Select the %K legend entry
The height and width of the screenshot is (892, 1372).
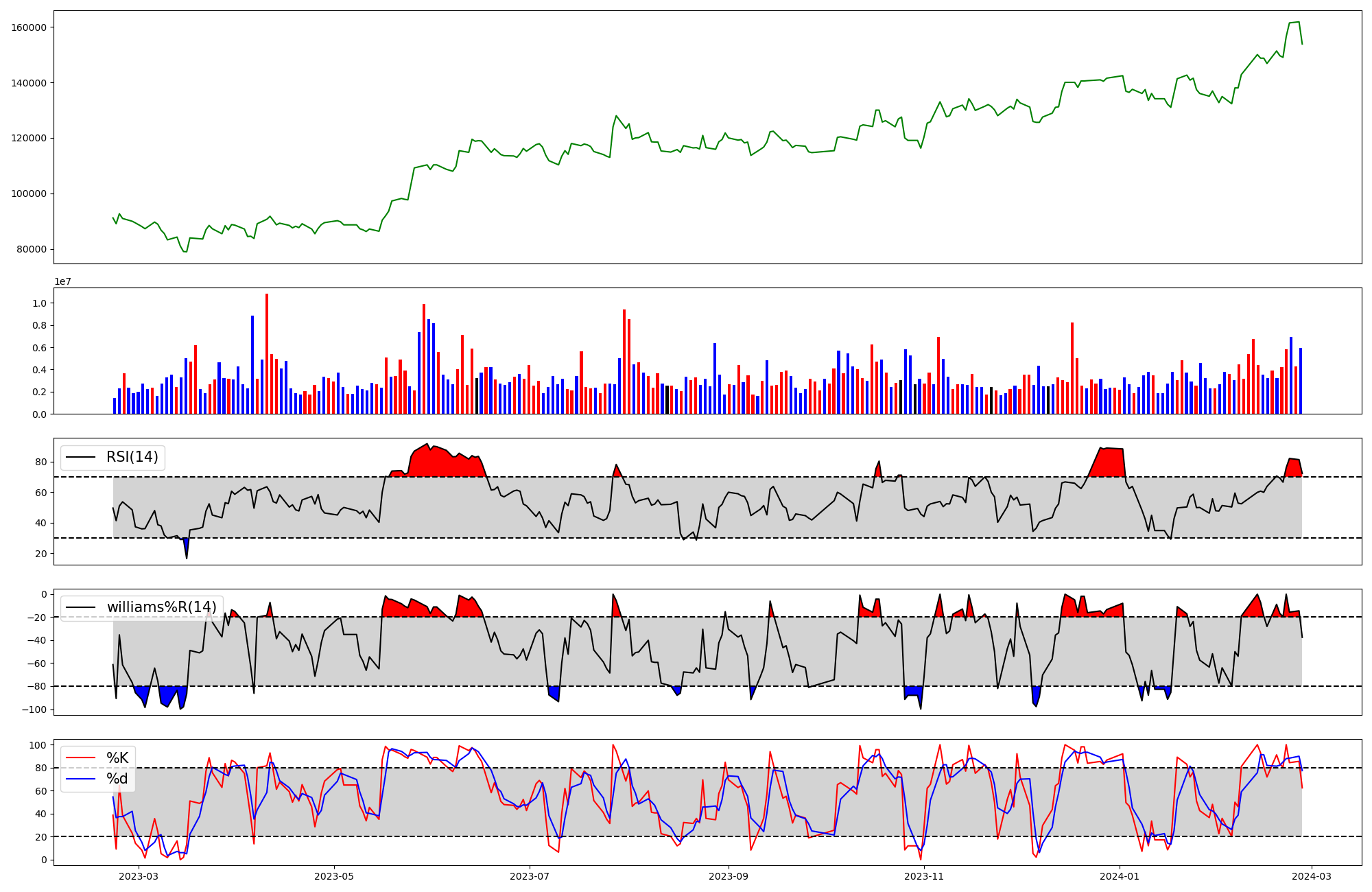click(117, 758)
